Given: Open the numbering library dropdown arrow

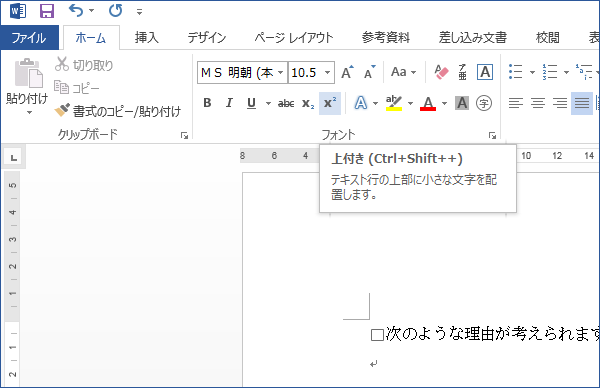Looking at the screenshot, I should (x=566, y=72).
